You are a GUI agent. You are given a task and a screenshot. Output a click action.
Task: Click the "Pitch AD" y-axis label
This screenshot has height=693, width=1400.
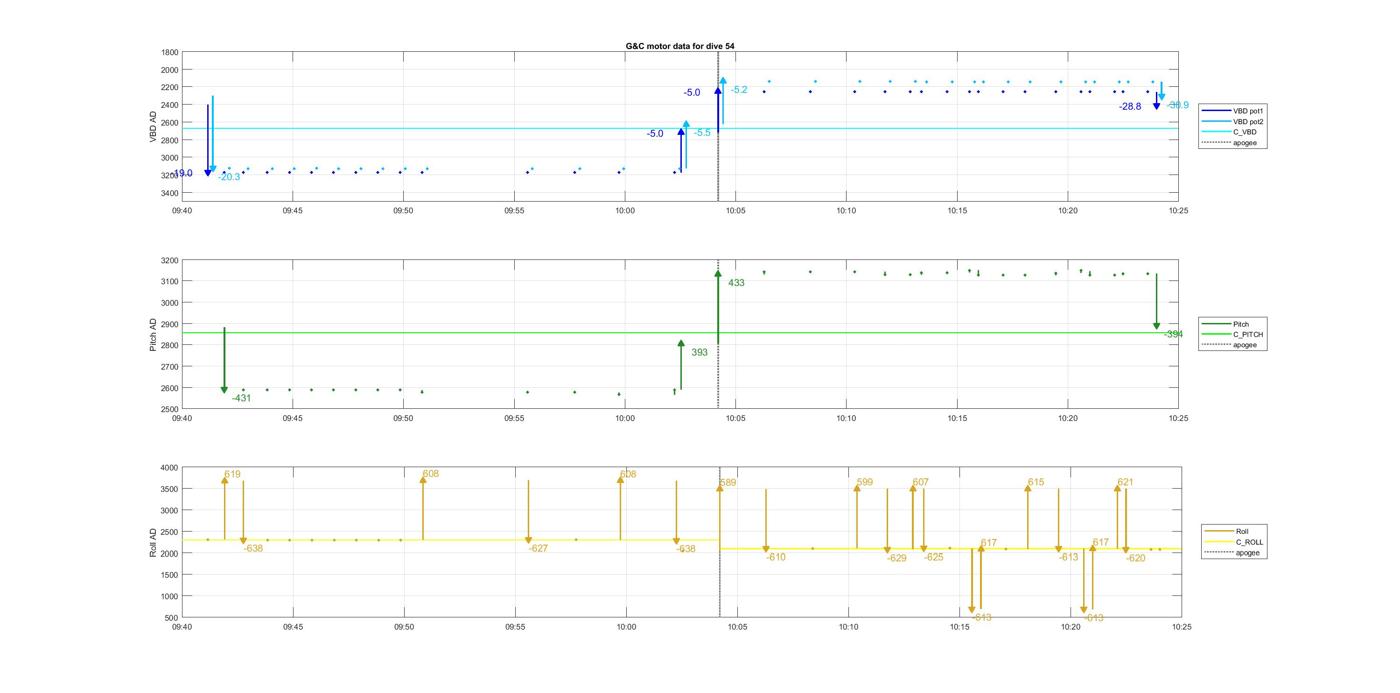pos(153,335)
